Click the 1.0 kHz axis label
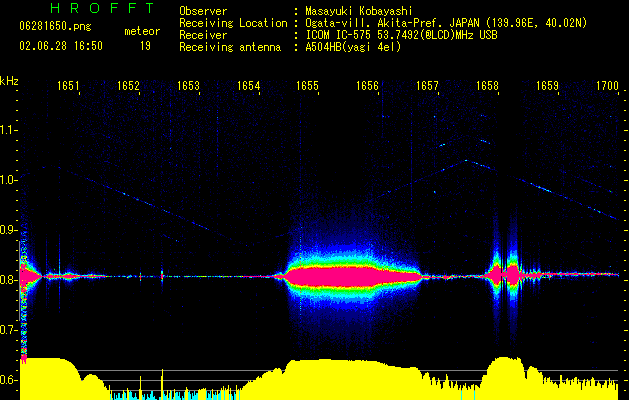The width and height of the screenshot is (629, 400). point(8,180)
